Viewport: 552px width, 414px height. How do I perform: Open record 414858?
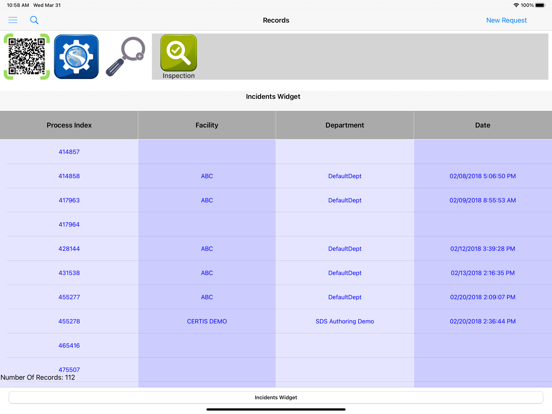coord(69,176)
